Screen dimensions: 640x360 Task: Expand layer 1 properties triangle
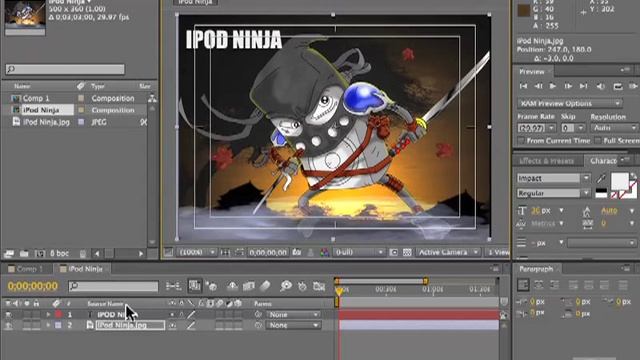(x=48, y=315)
